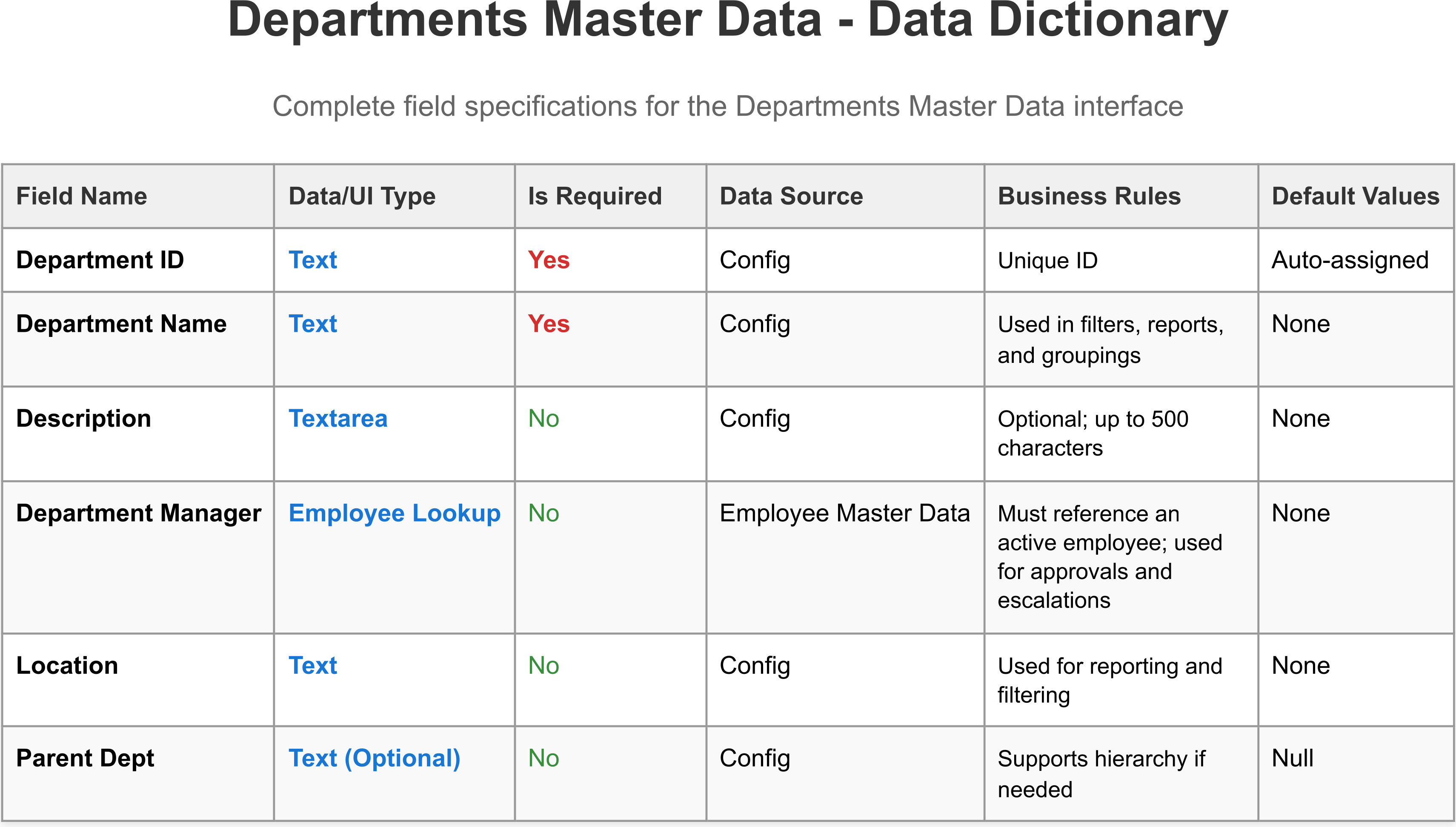Click the Parent Dept field name
The width and height of the screenshot is (1456, 827).
pos(85,759)
